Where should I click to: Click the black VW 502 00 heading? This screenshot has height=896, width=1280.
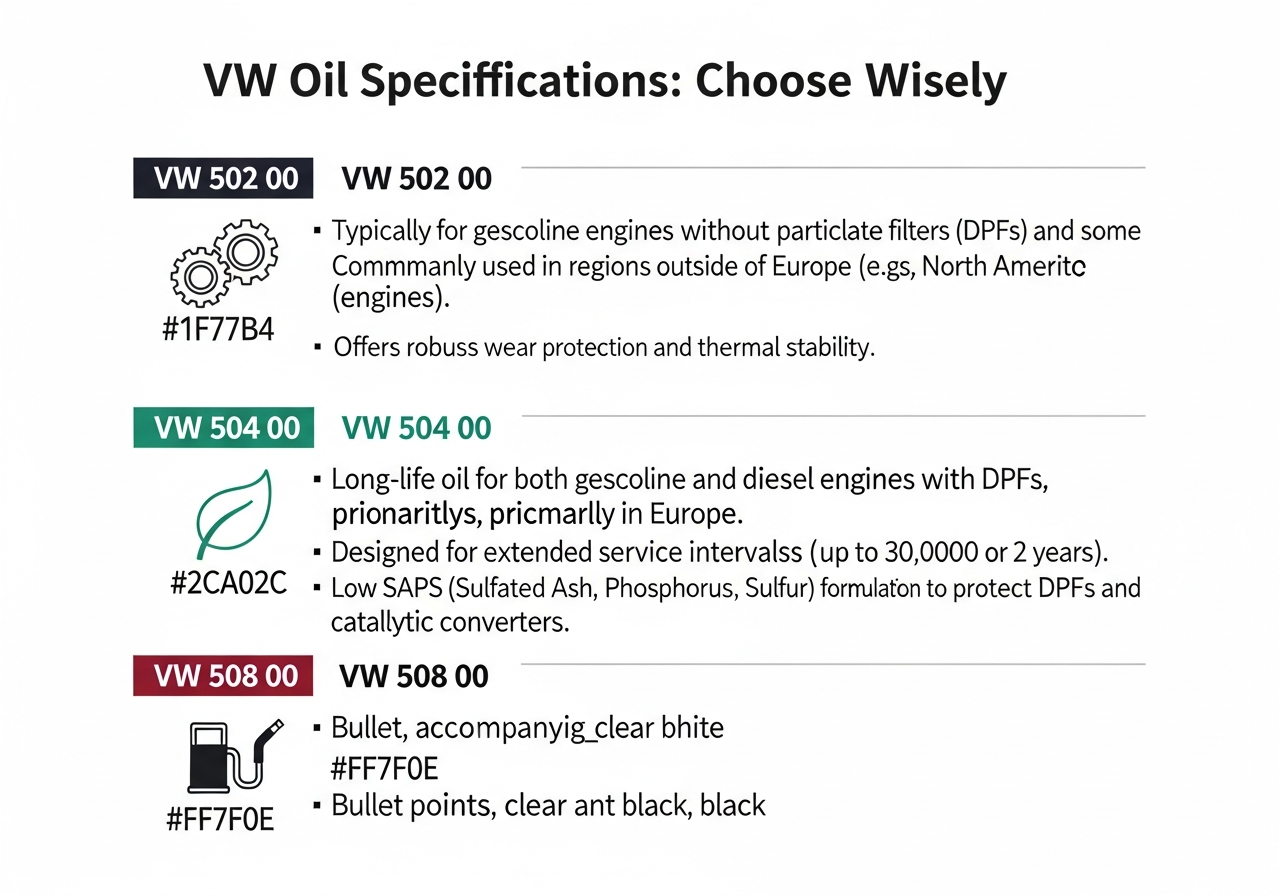(x=416, y=179)
